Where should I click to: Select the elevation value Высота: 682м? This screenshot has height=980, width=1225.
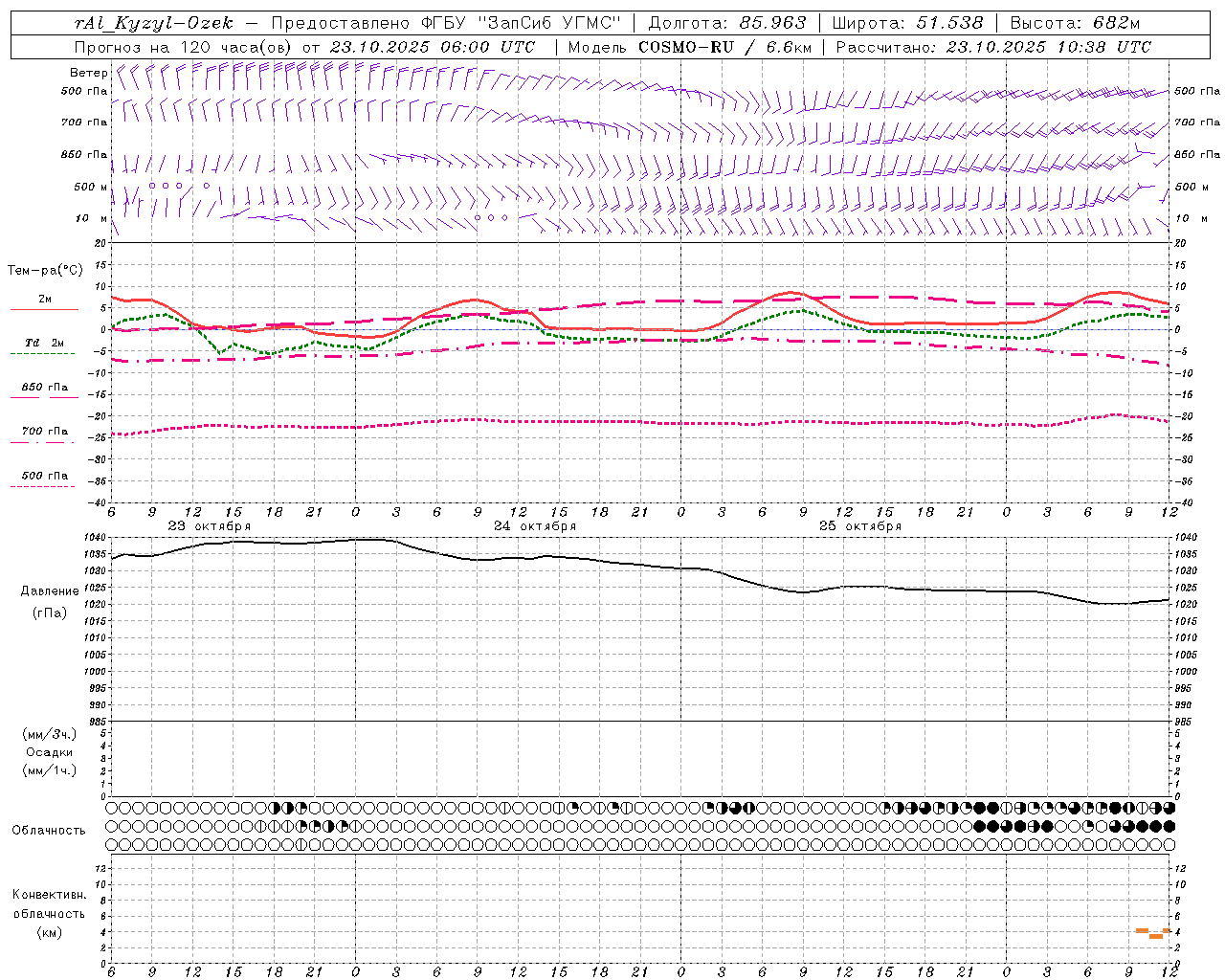pyautogui.click(x=1075, y=23)
